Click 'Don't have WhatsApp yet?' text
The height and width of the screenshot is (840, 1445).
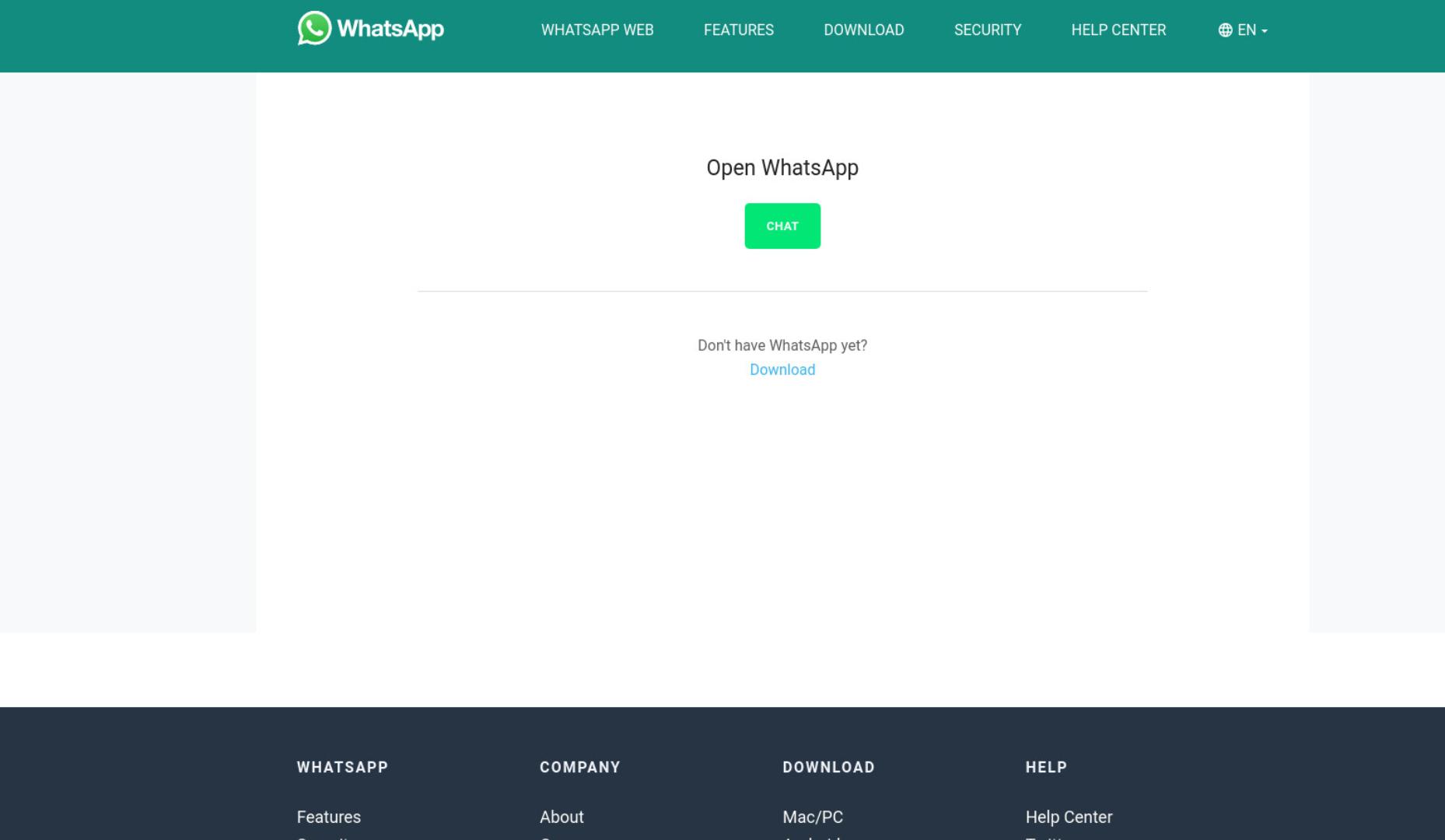click(x=782, y=345)
